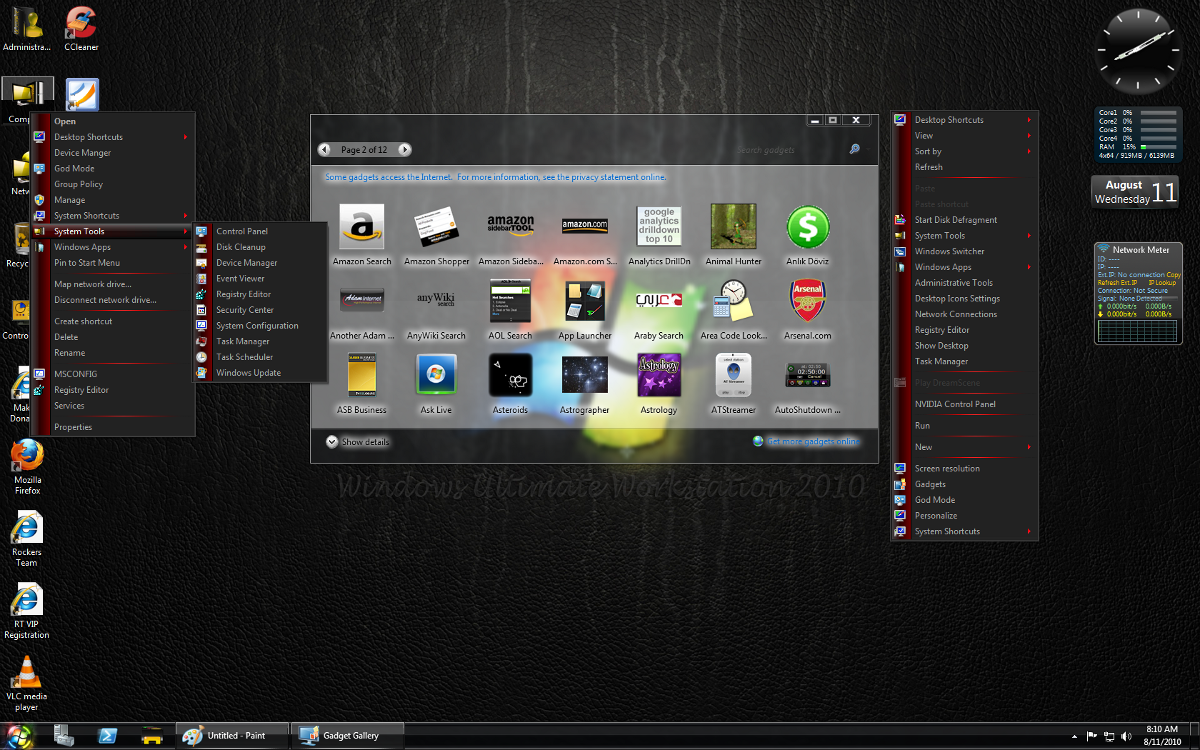This screenshot has width=1200, height=750.
Task: Select the Ask Live gadget
Action: pos(436,375)
